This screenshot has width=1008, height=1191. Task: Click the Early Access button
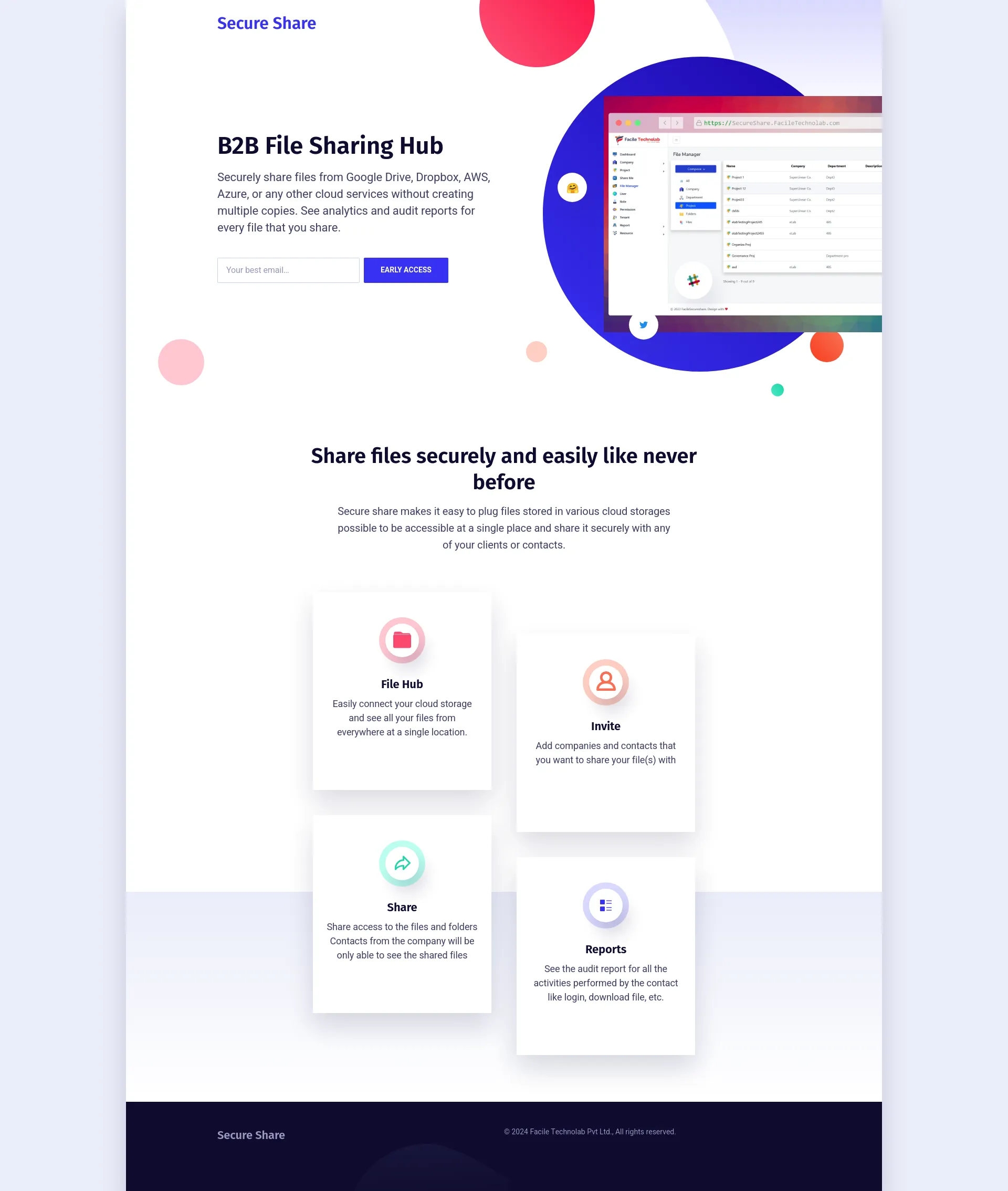405,269
